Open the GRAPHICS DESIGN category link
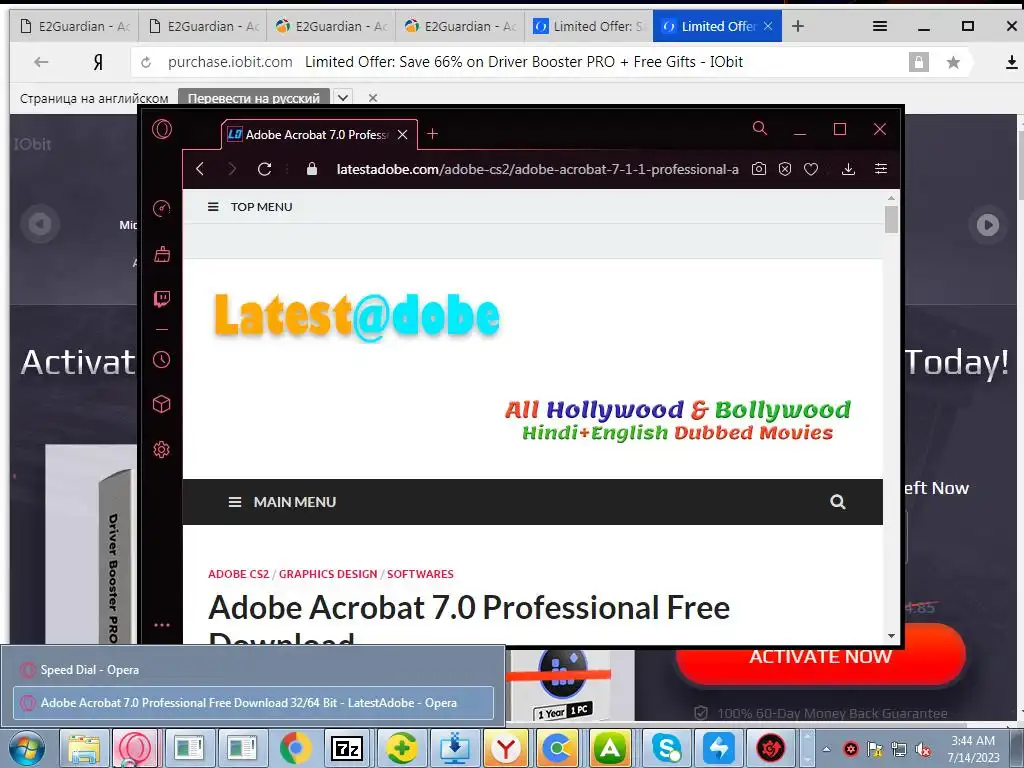 (328, 574)
